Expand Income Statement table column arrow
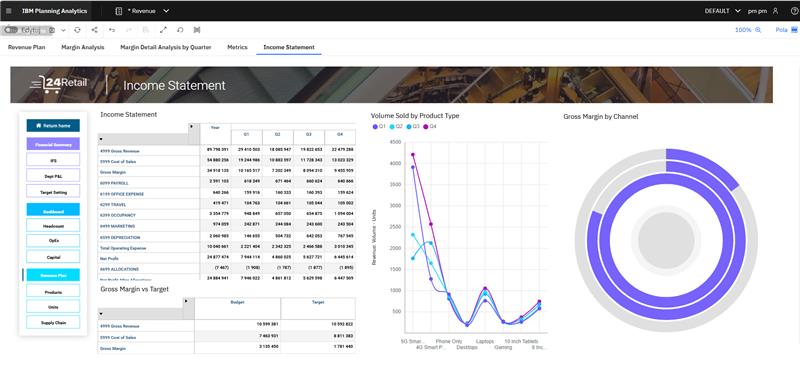This screenshot has height=383, width=800. tap(192, 126)
